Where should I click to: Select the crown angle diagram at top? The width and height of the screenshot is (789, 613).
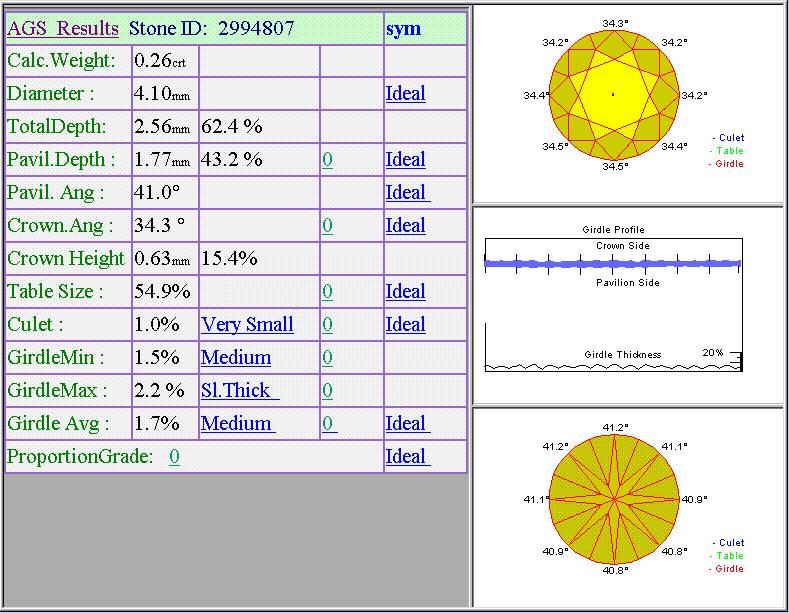613,95
